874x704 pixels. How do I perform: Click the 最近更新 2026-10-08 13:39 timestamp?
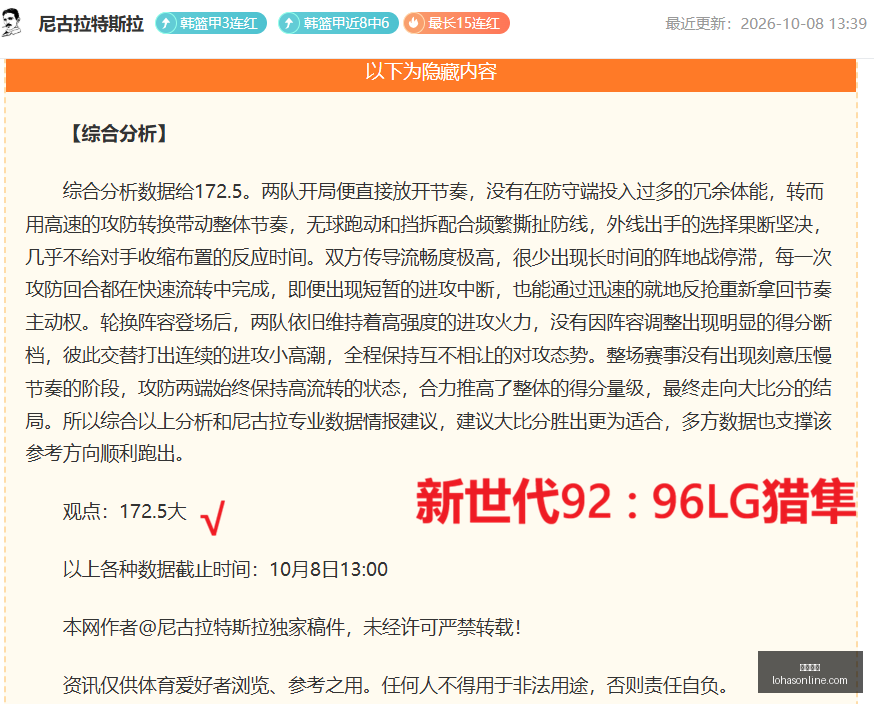click(x=766, y=24)
